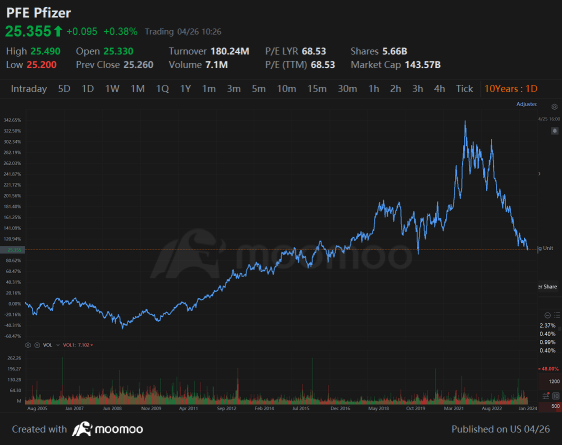Image resolution: width=562 pixels, height=445 pixels.
Task: Select the Tick chart tab
Action: pos(465,89)
